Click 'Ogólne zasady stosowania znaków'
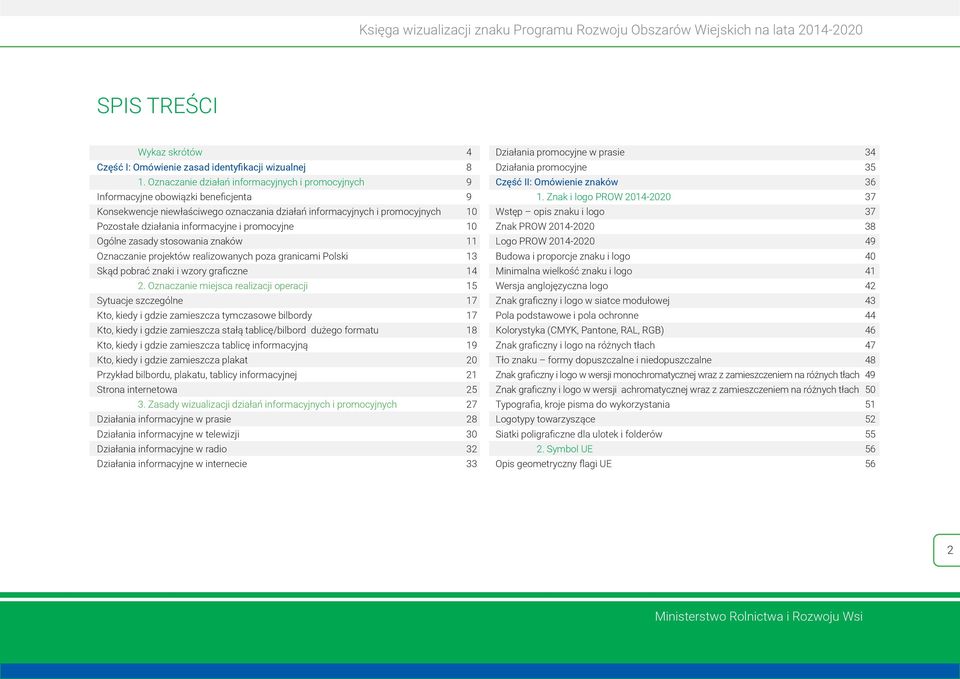The width and height of the screenshot is (960, 679). click(170, 241)
